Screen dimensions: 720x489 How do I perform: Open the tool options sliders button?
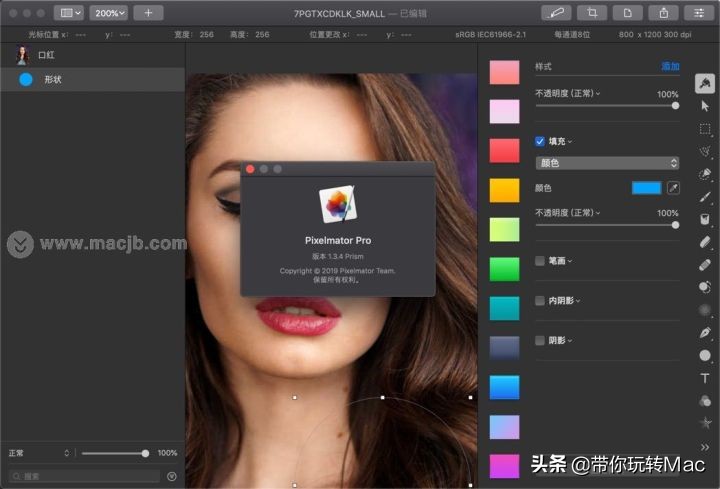699,13
